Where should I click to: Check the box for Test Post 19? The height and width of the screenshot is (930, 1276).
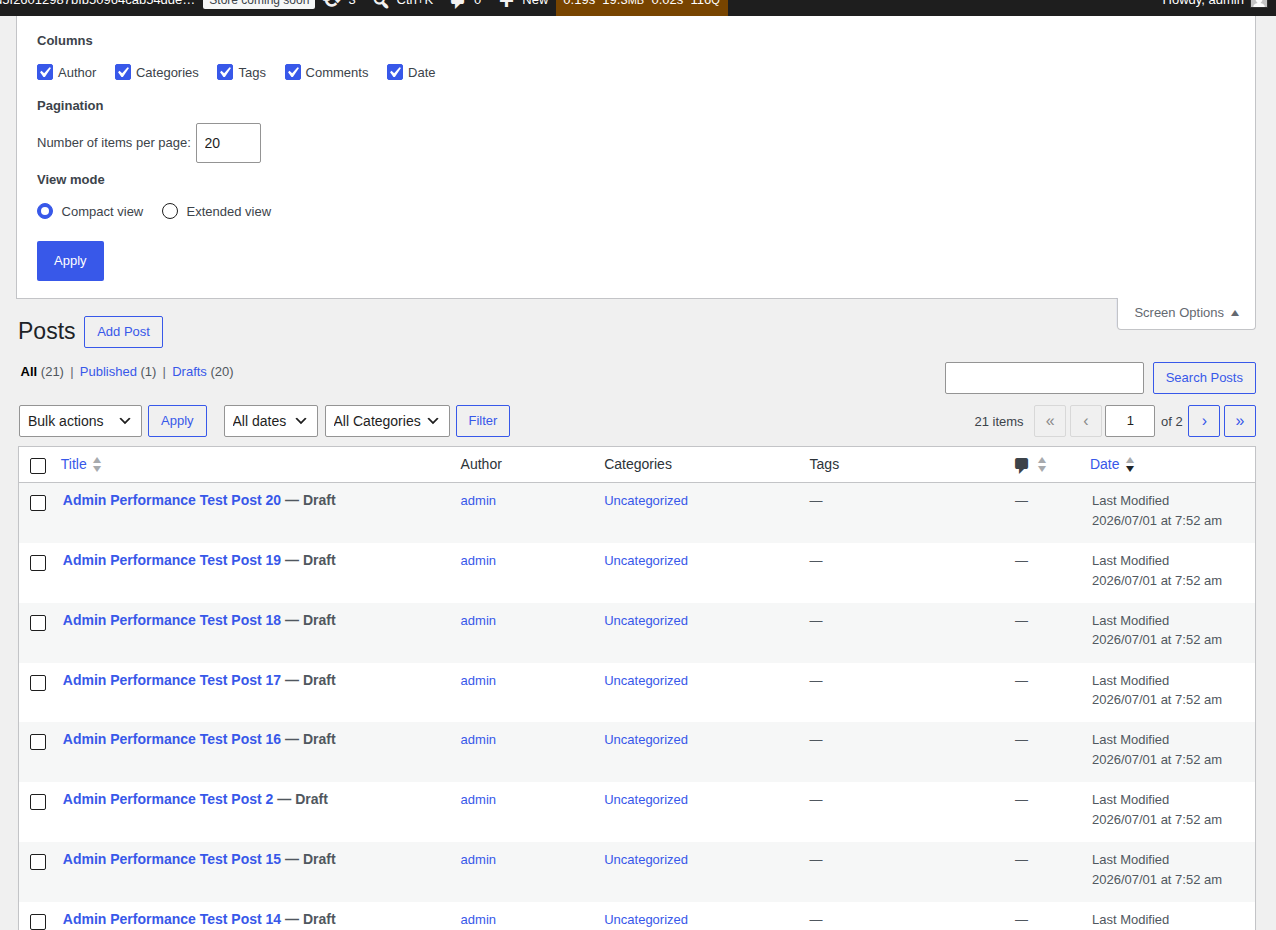(x=38, y=563)
